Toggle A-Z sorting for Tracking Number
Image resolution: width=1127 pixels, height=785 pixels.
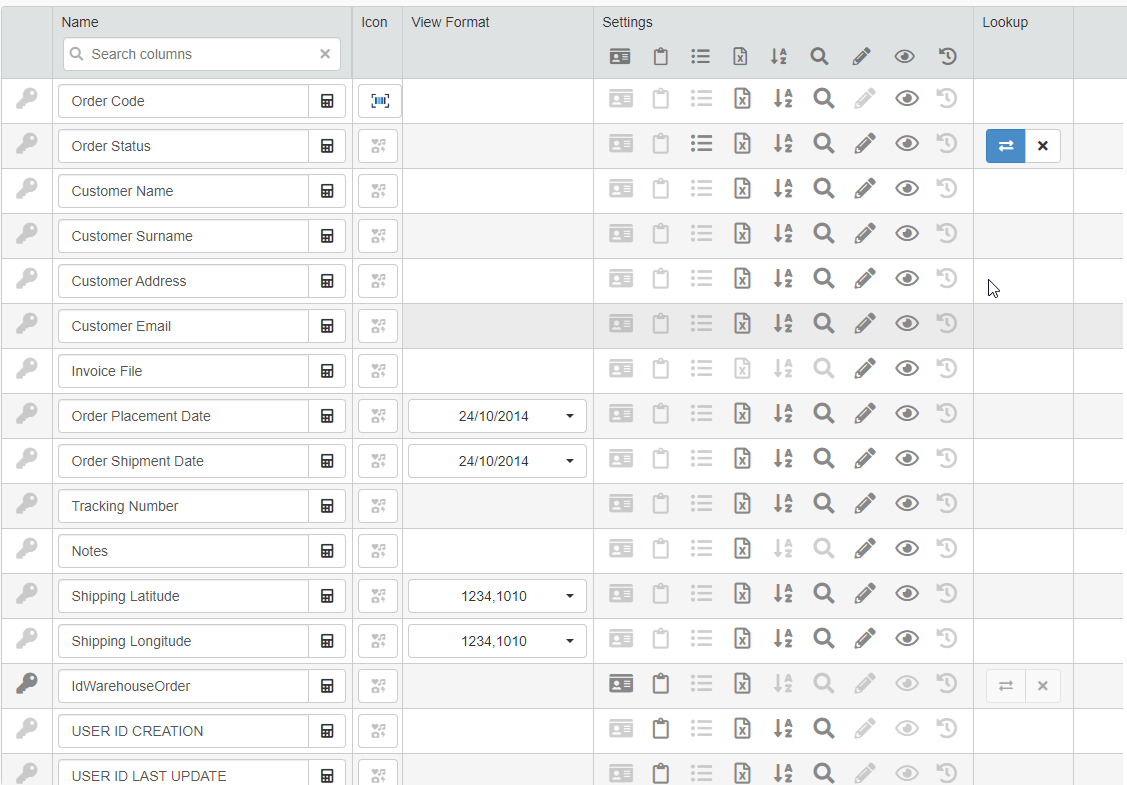[x=782, y=504]
